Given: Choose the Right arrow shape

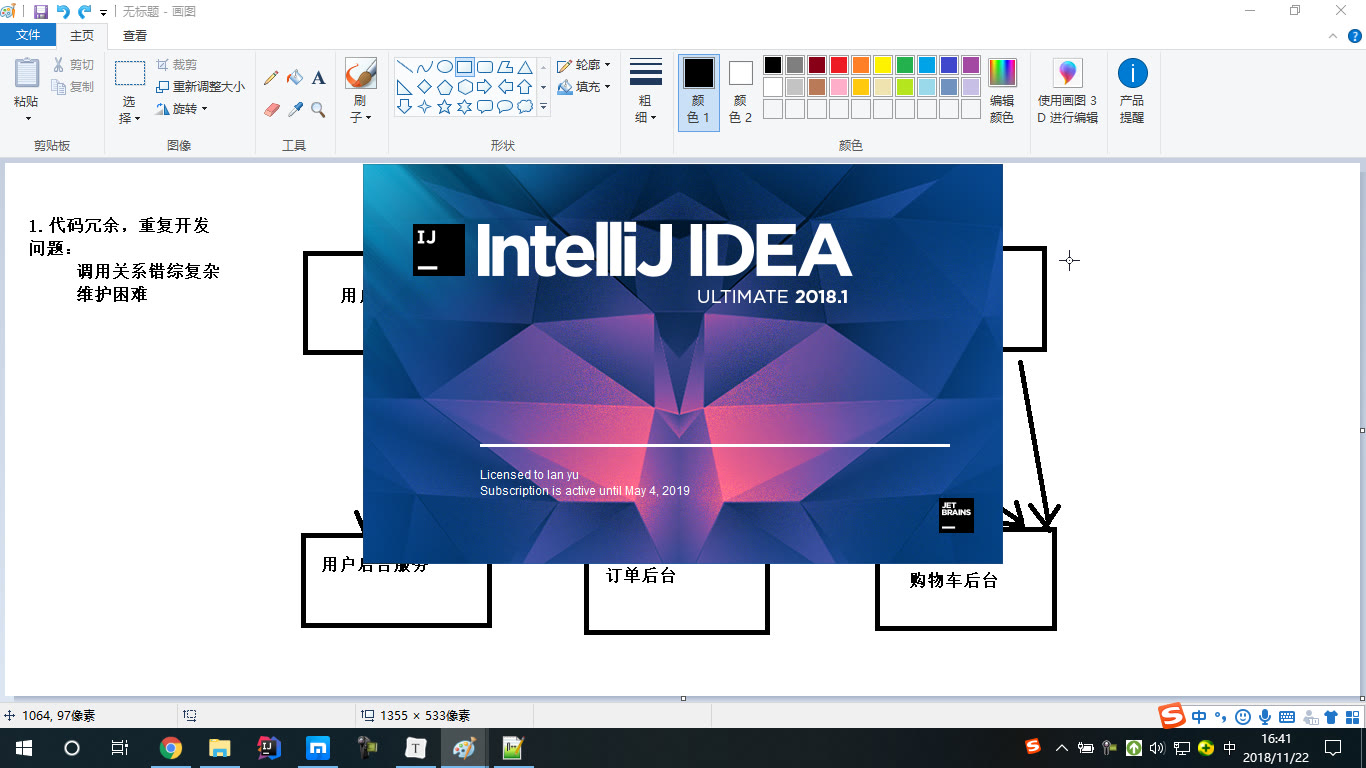Looking at the screenshot, I should pos(485,87).
